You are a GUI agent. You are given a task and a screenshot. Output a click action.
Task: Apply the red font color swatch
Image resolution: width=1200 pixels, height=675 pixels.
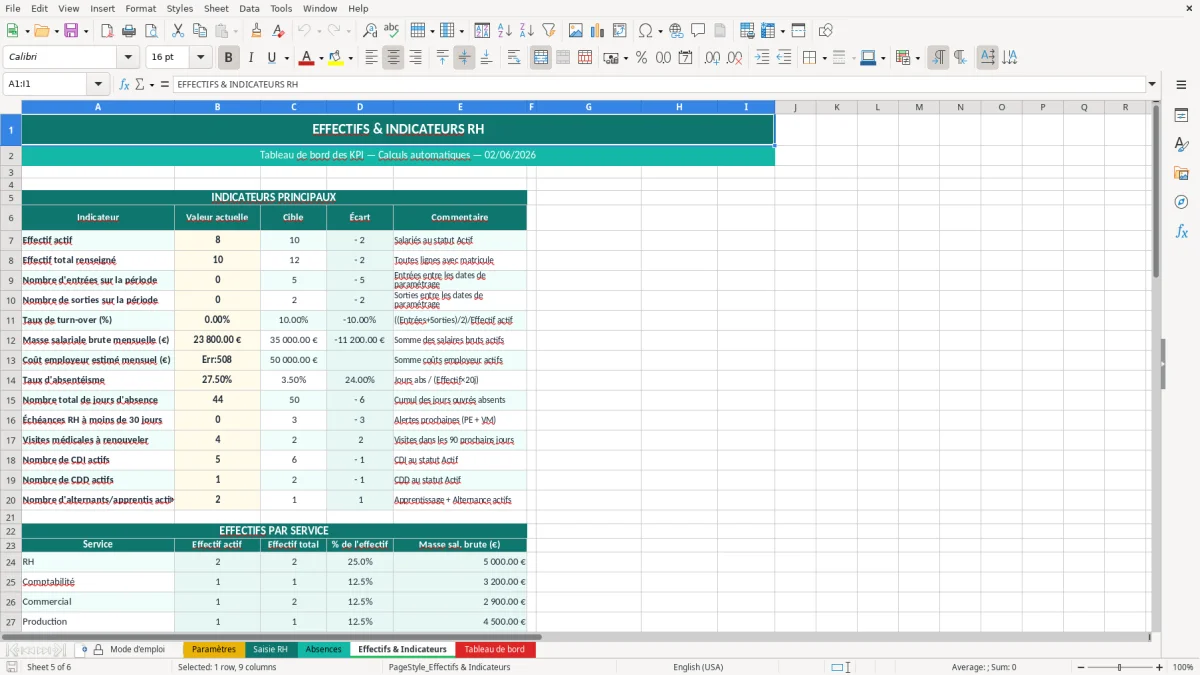(x=306, y=58)
